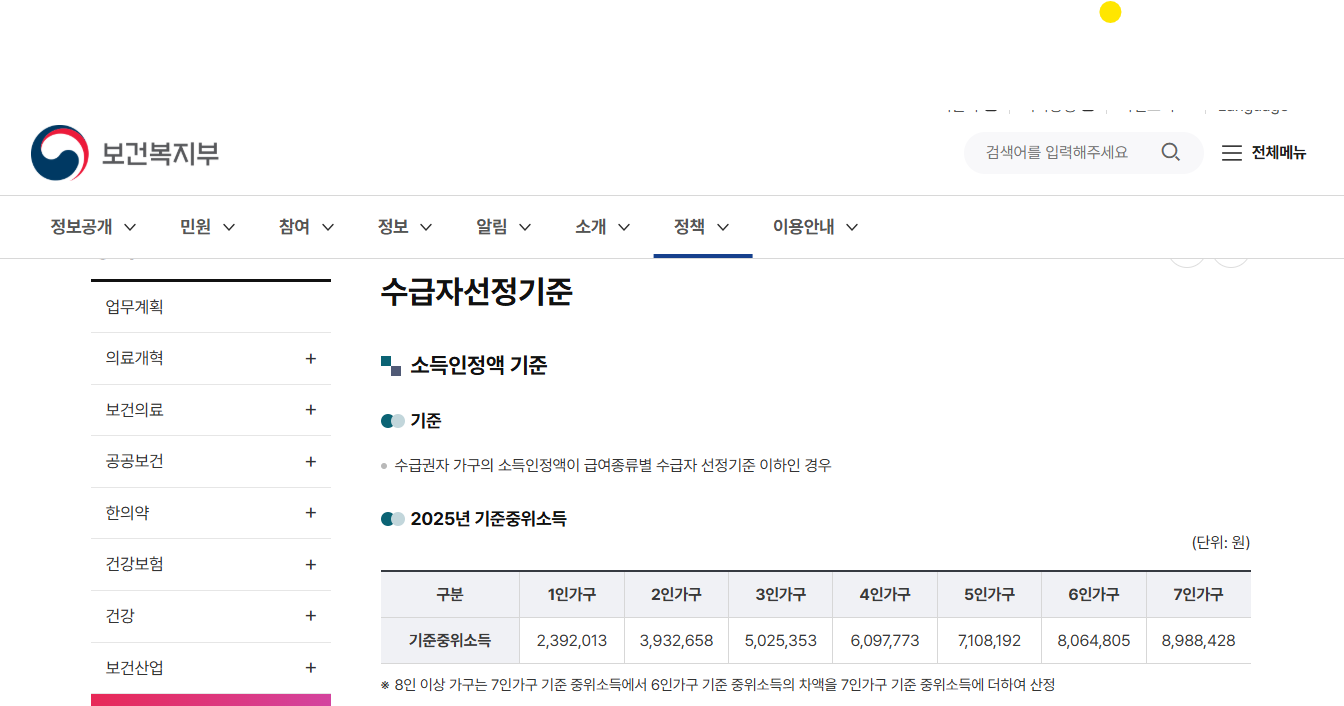Toggle the switch next to 2025년 기준중위소득

pos(390,518)
